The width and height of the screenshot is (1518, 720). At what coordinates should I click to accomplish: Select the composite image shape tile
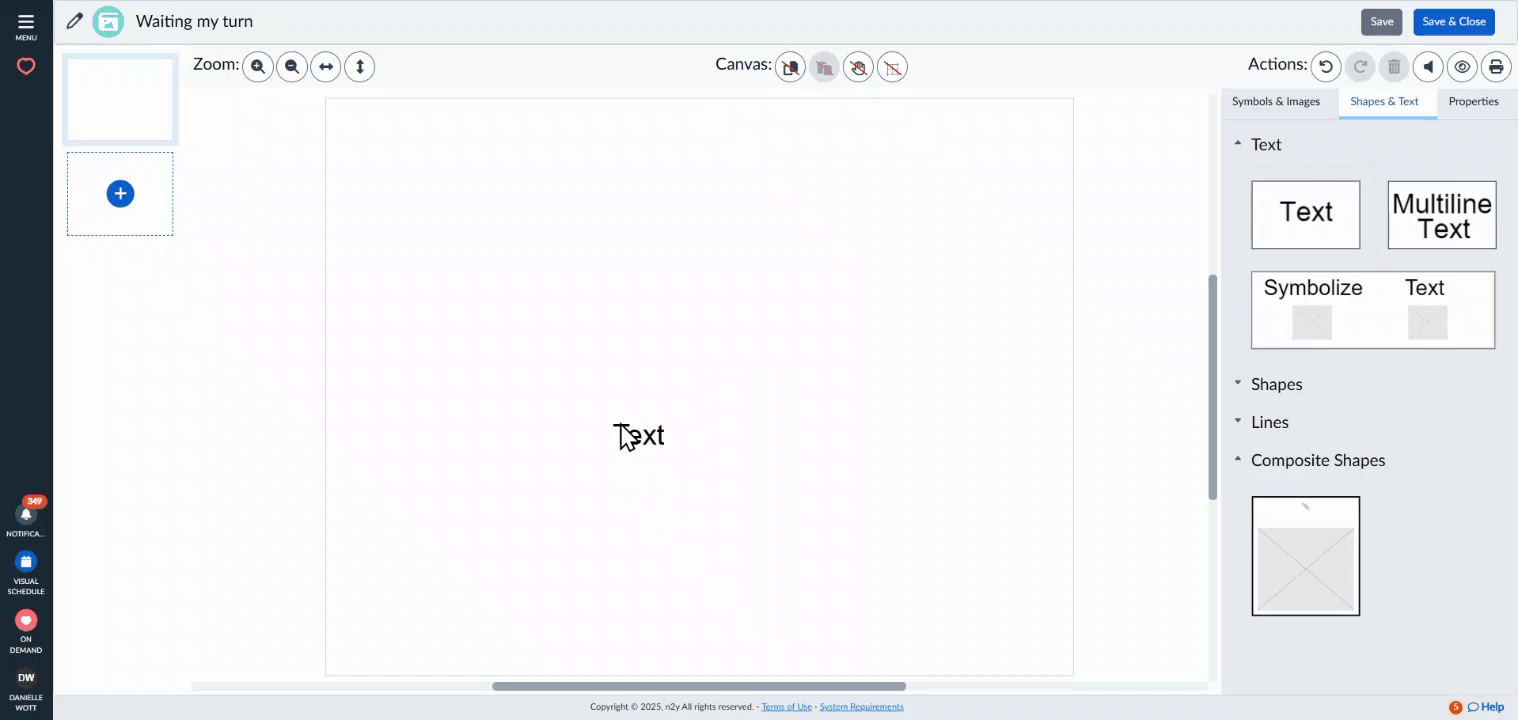click(1306, 556)
